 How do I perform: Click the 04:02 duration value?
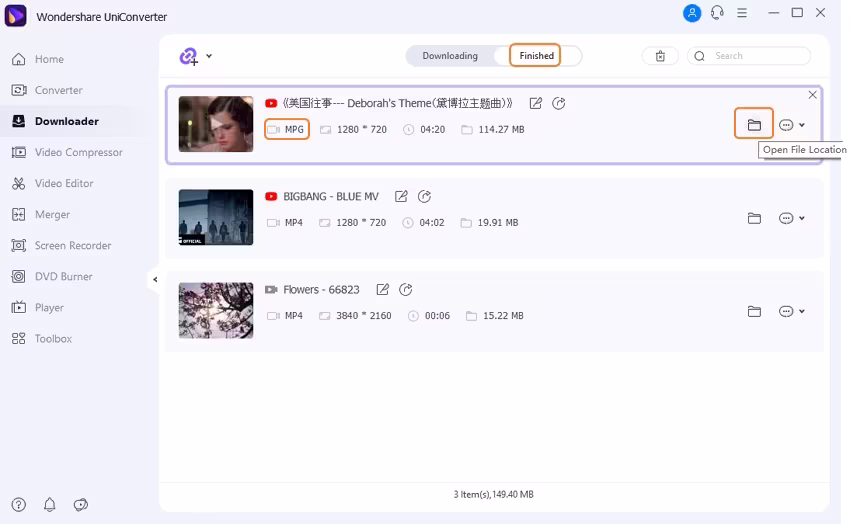tap(432, 223)
